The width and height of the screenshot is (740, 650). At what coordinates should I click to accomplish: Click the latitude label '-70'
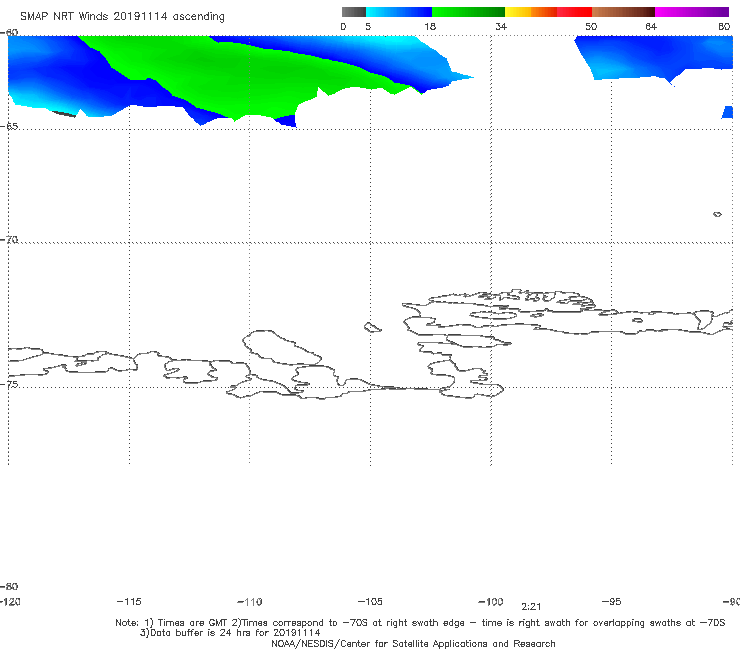[9, 240]
